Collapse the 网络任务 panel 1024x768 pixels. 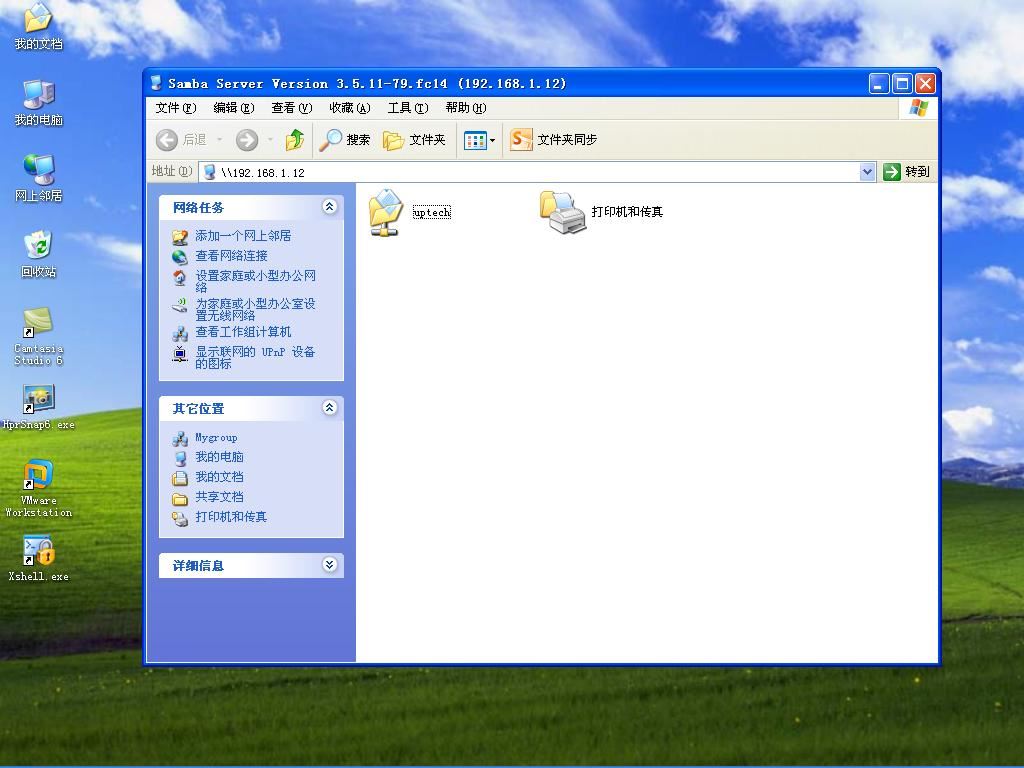(x=330, y=207)
